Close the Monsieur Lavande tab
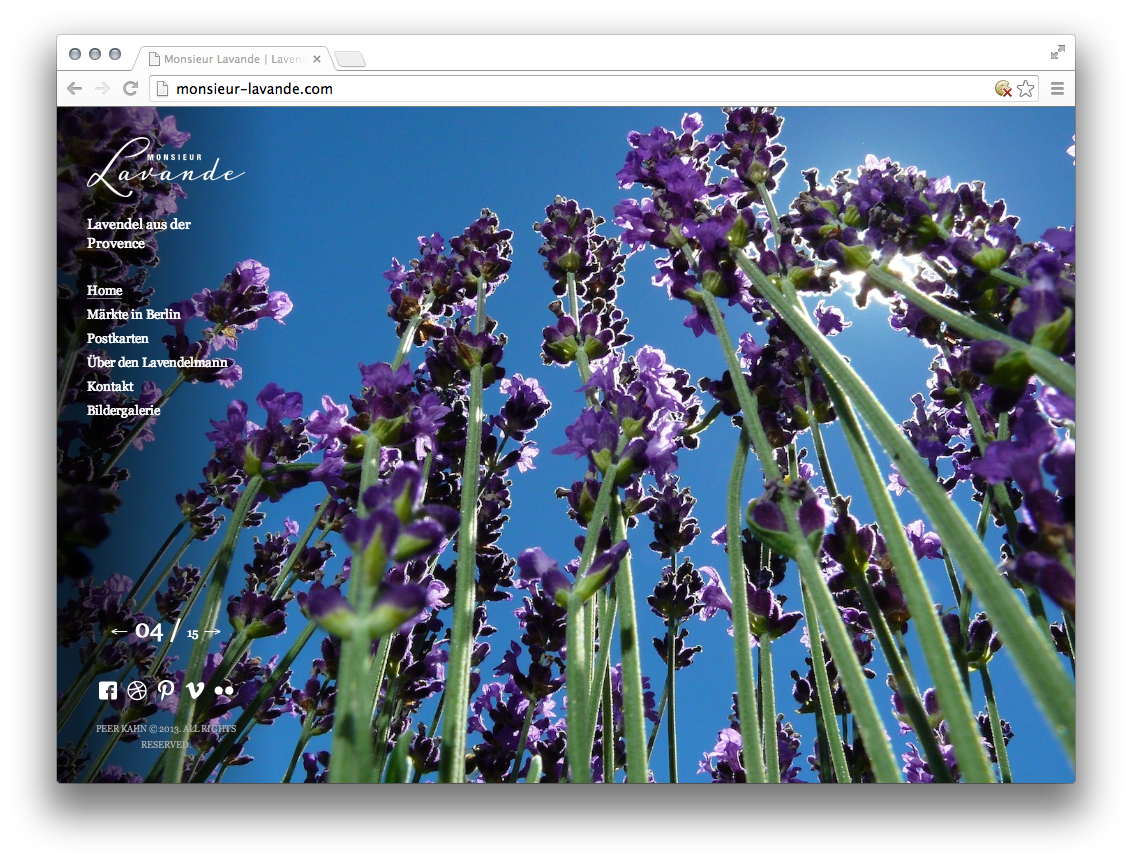This screenshot has width=1132, height=862. click(317, 59)
